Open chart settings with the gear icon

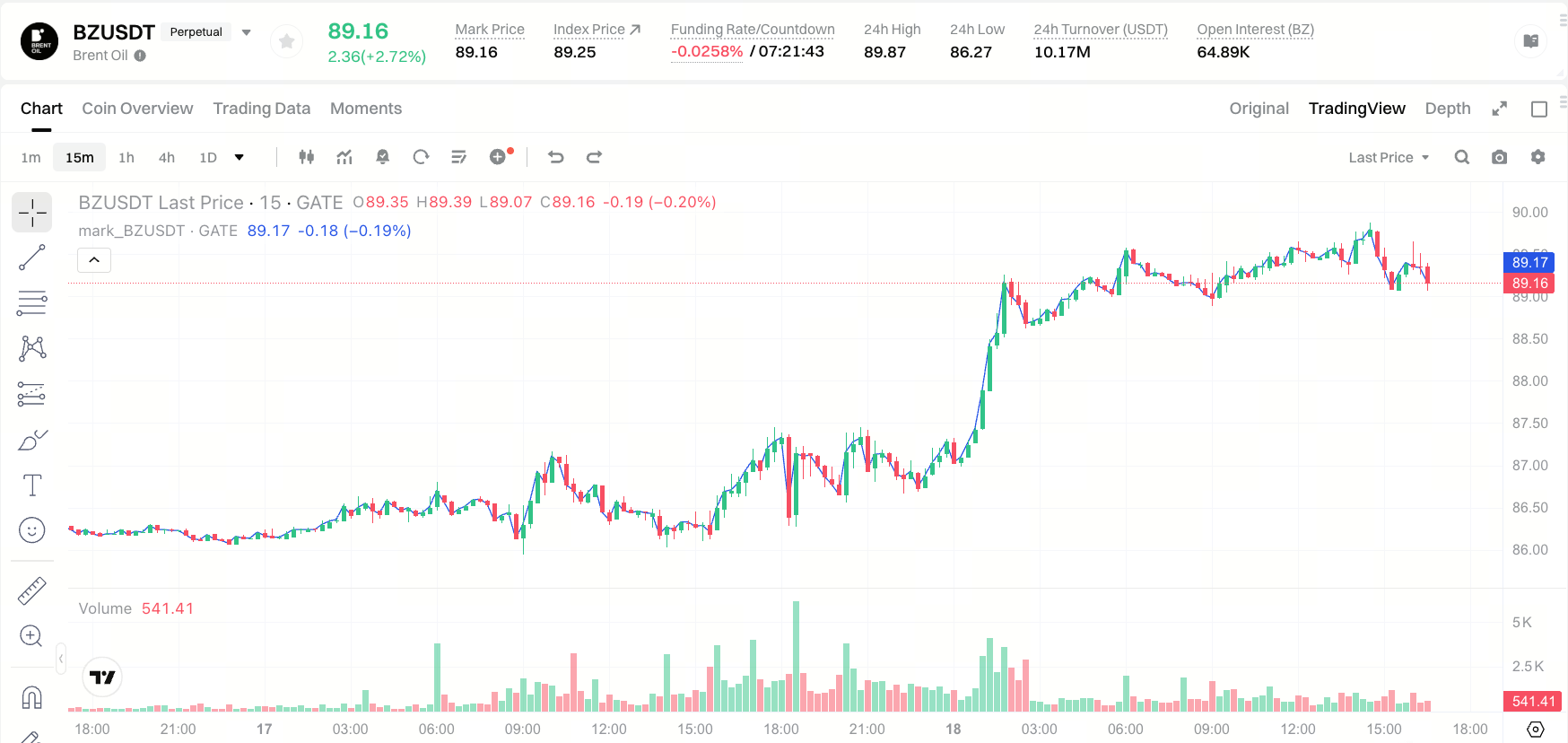tap(1538, 157)
